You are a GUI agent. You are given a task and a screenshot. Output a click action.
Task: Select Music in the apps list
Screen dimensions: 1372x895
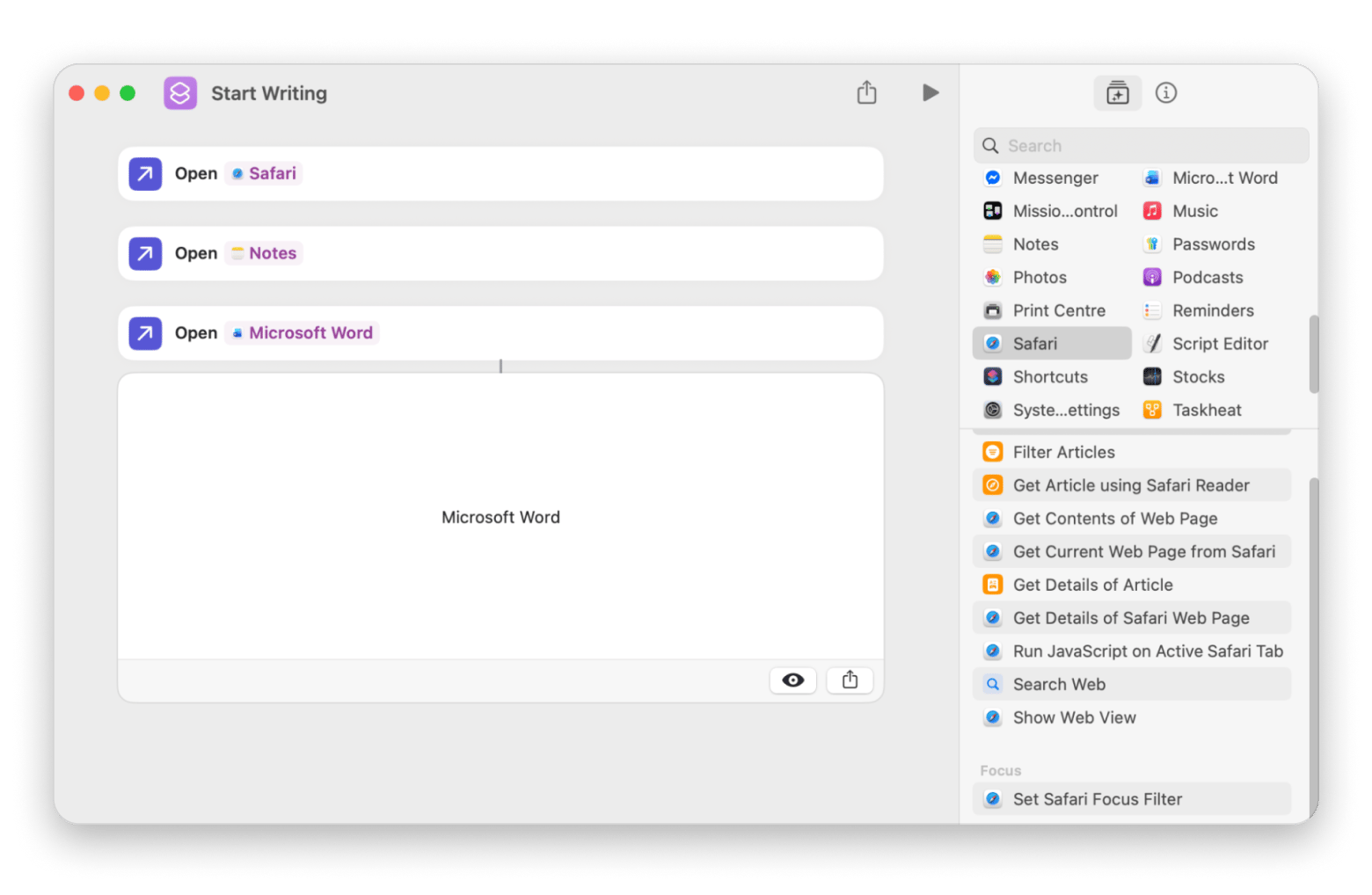pos(1213,211)
